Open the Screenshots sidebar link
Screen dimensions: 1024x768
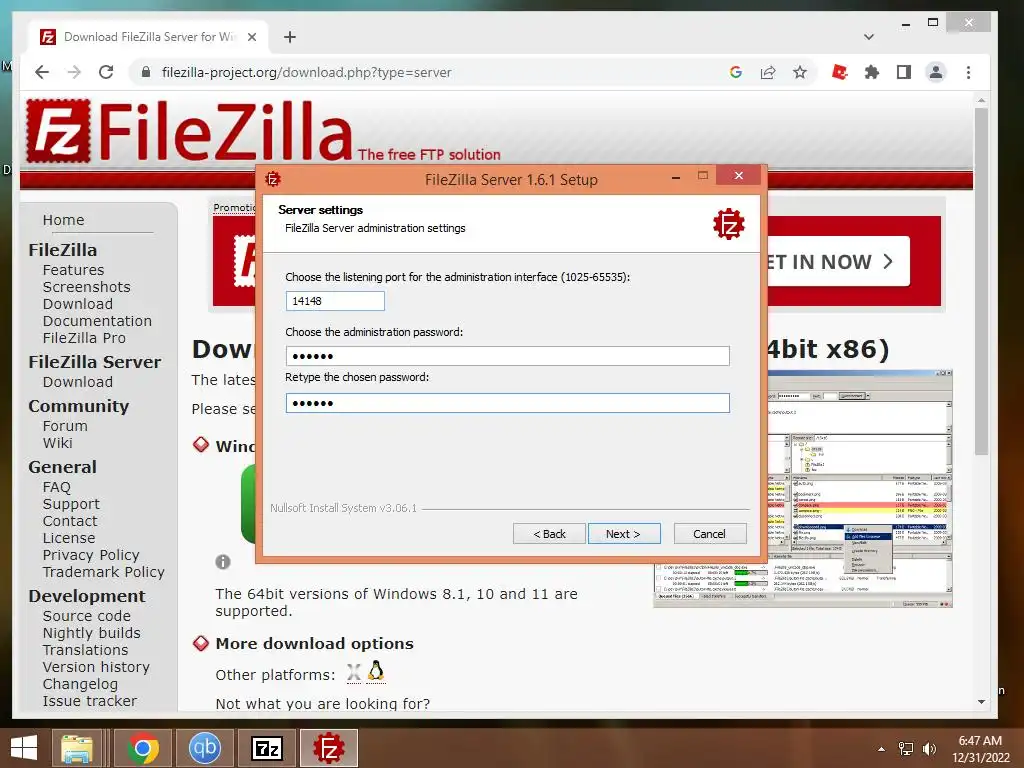click(x=86, y=287)
